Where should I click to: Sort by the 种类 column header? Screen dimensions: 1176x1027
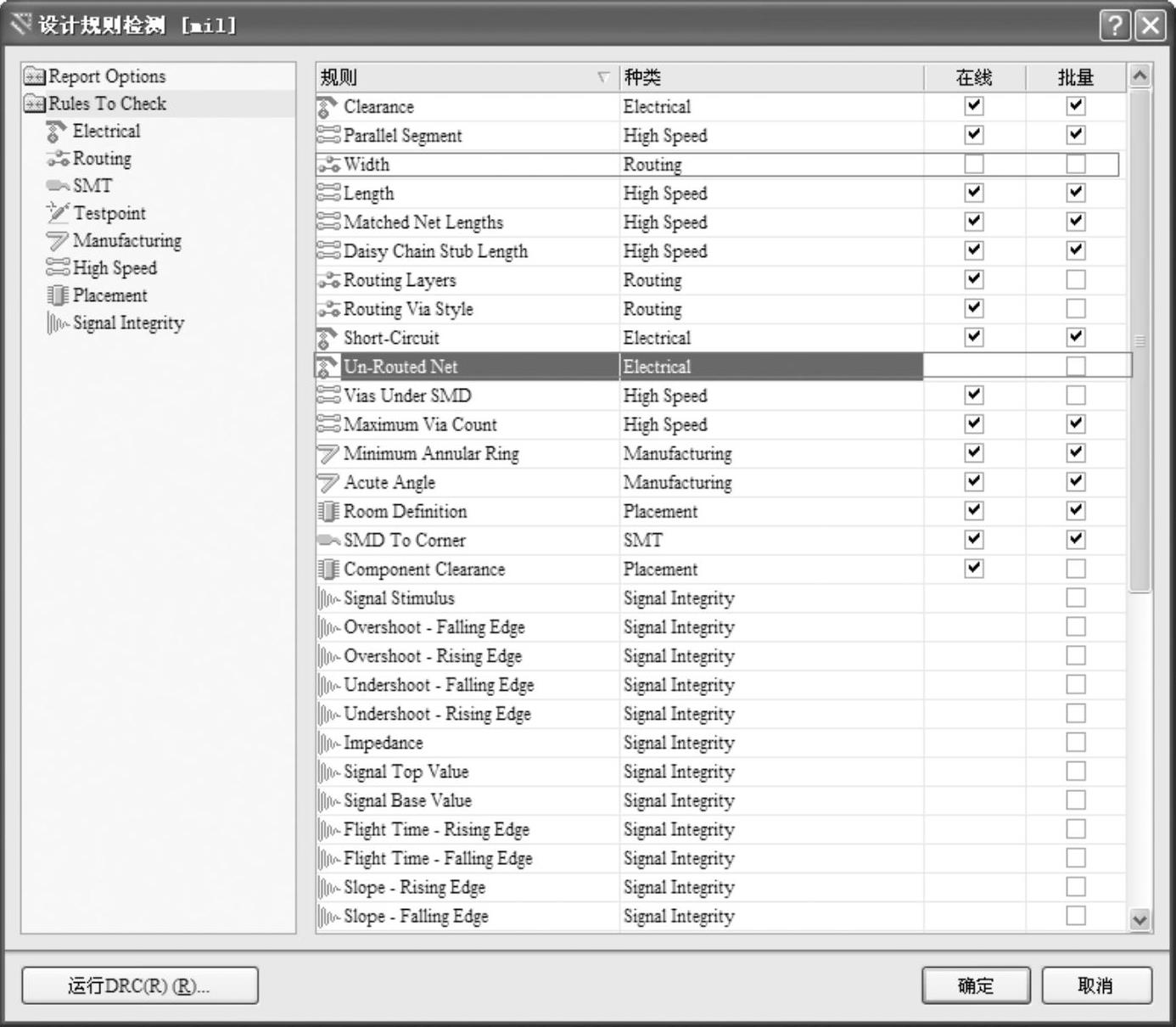tap(770, 77)
